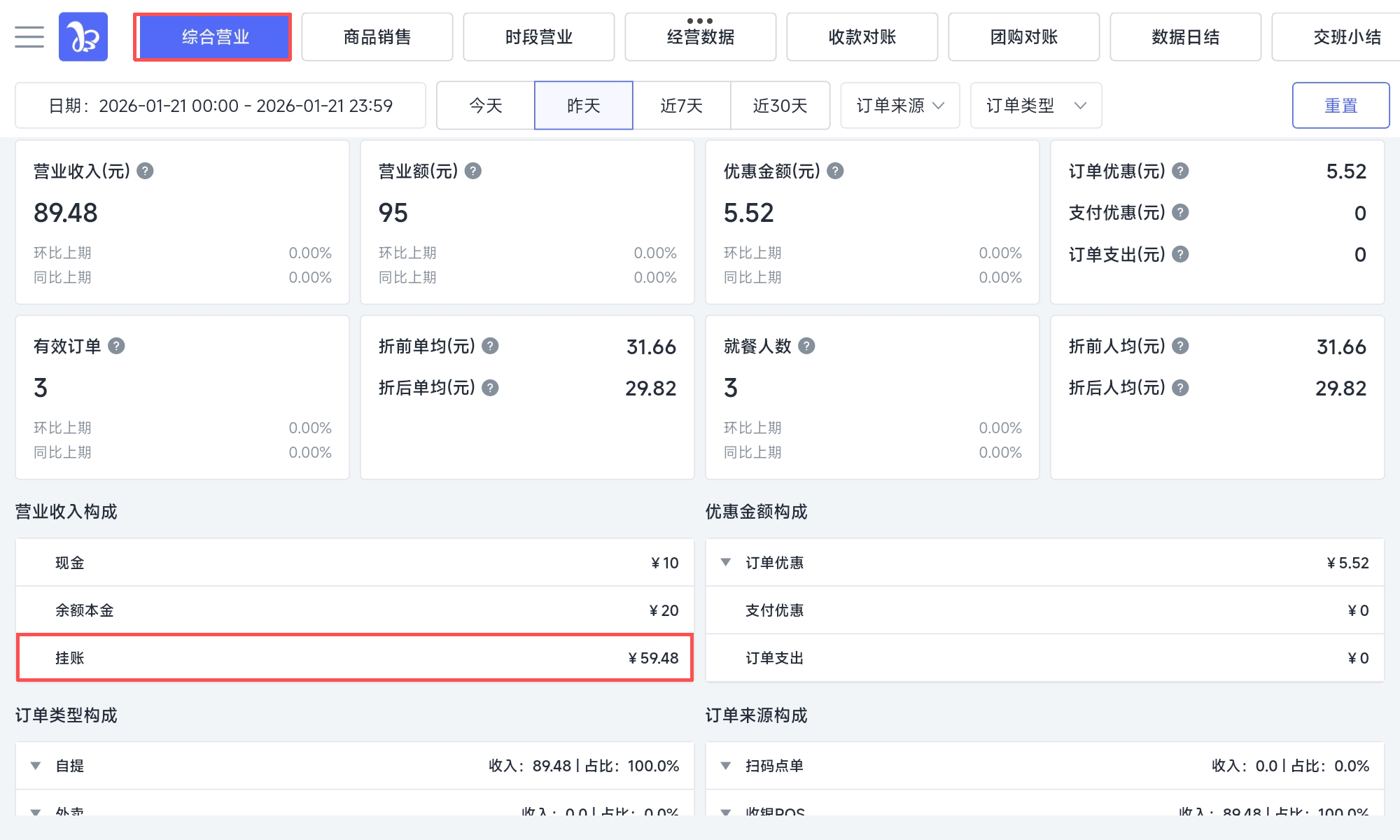Switch to the 收款对账 tab
Image resolution: width=1400 pixels, height=840 pixels.
pyautogui.click(x=862, y=36)
